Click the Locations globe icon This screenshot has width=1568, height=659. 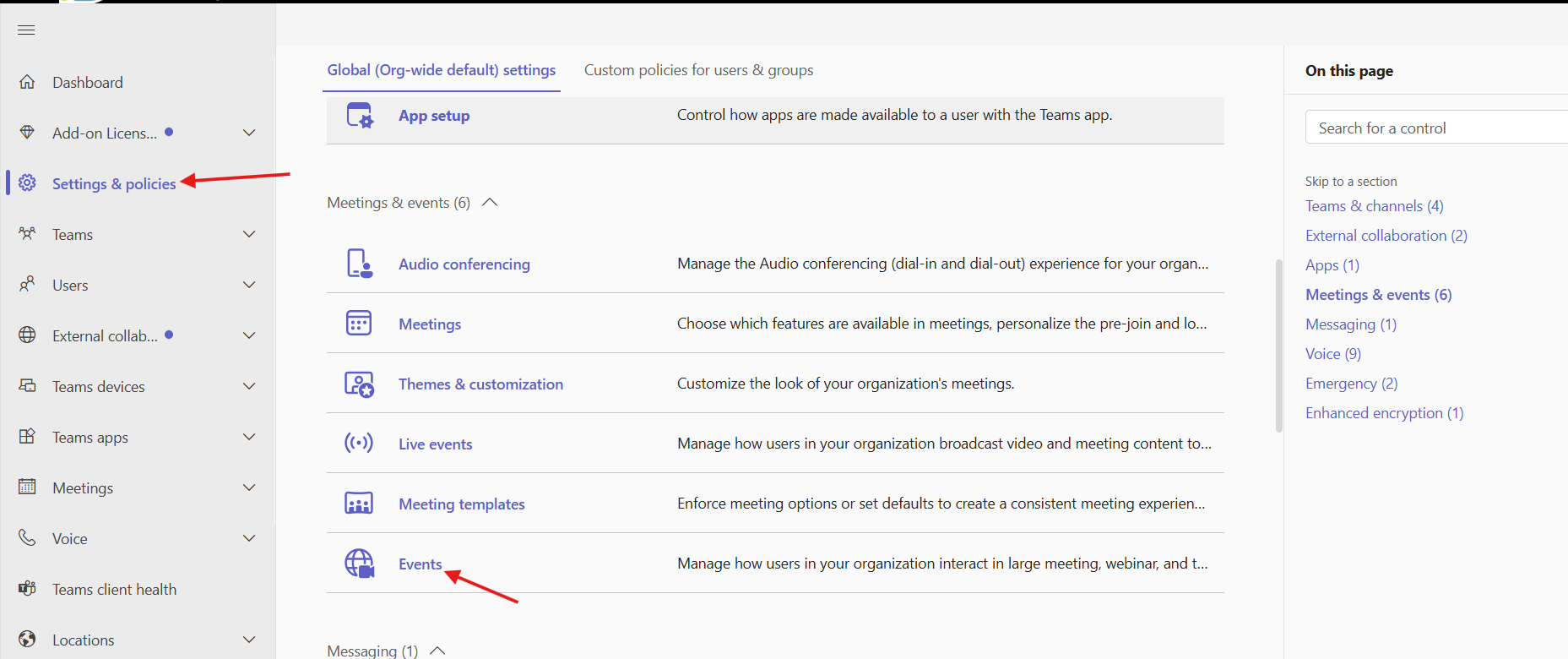[27, 640]
